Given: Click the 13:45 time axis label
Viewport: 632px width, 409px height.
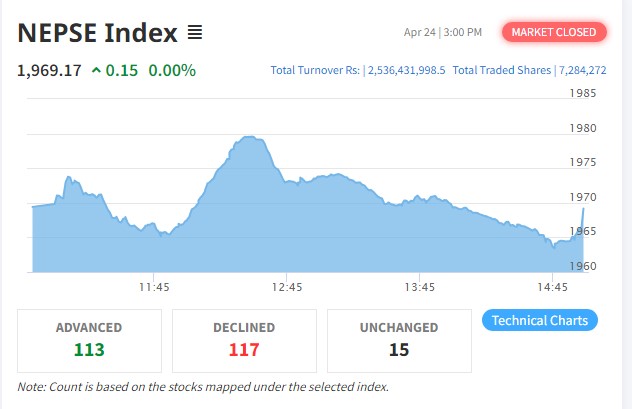Looking at the screenshot, I should [x=419, y=287].
